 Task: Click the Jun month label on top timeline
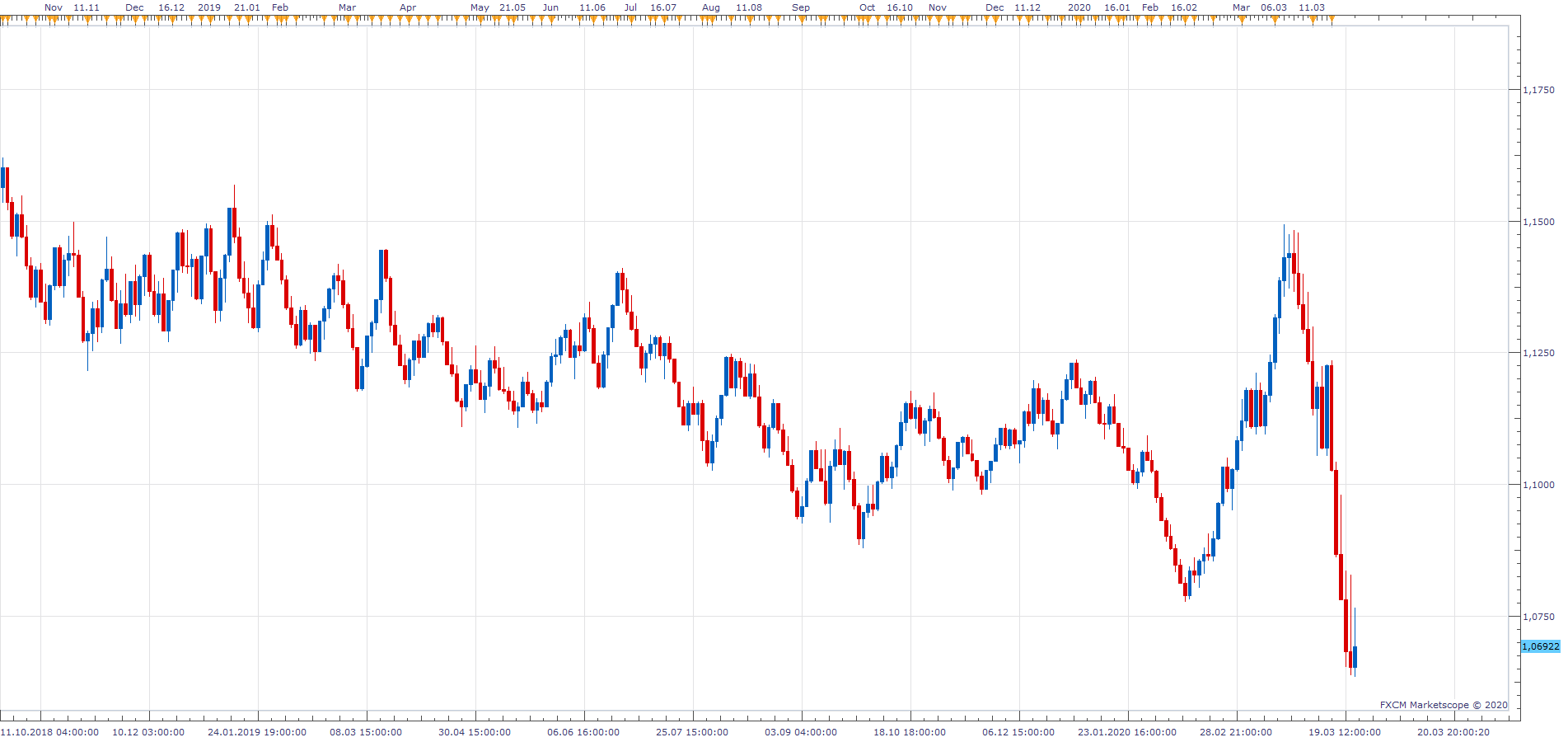click(550, 7)
